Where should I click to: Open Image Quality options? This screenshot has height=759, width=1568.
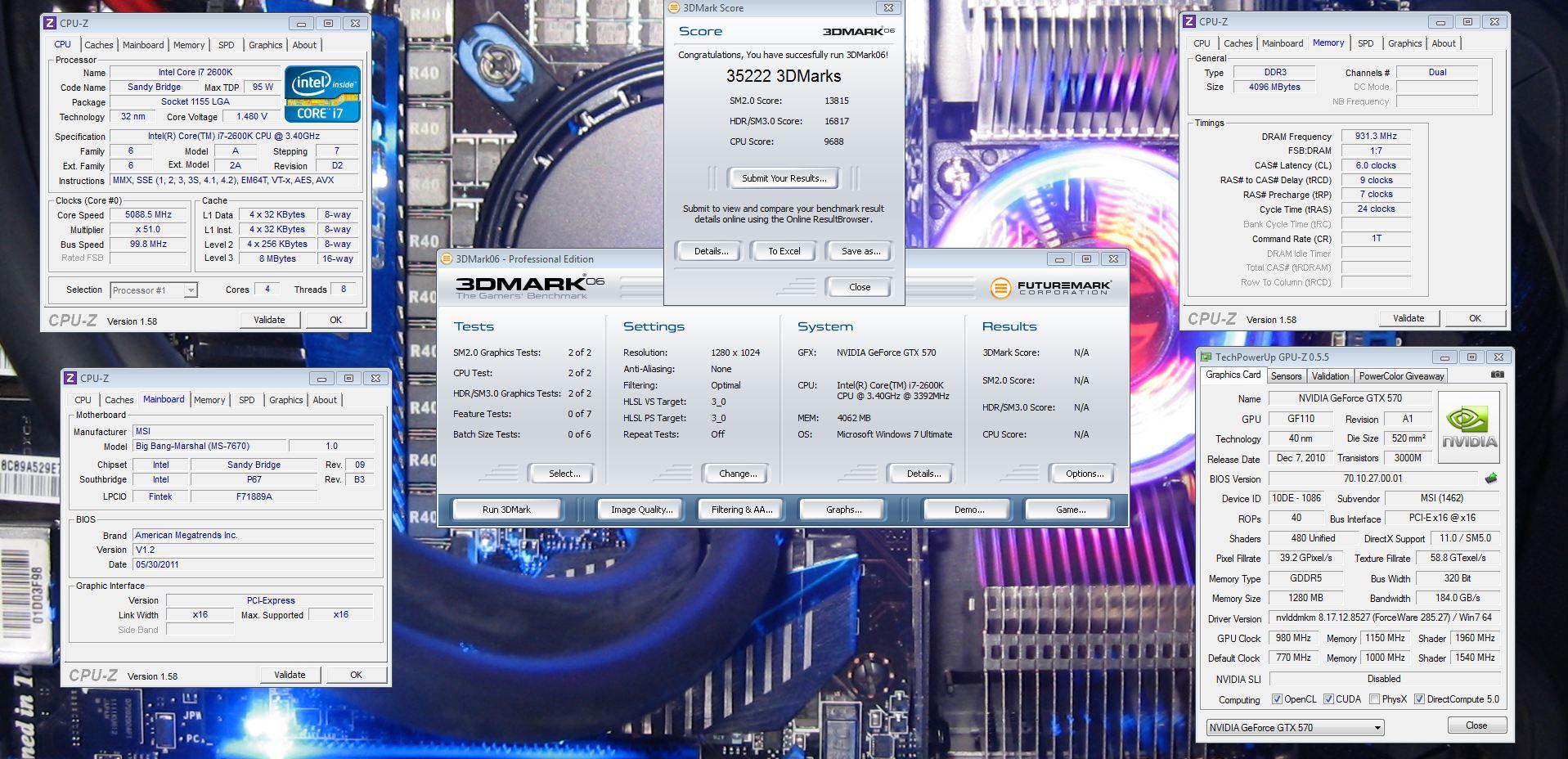(641, 510)
